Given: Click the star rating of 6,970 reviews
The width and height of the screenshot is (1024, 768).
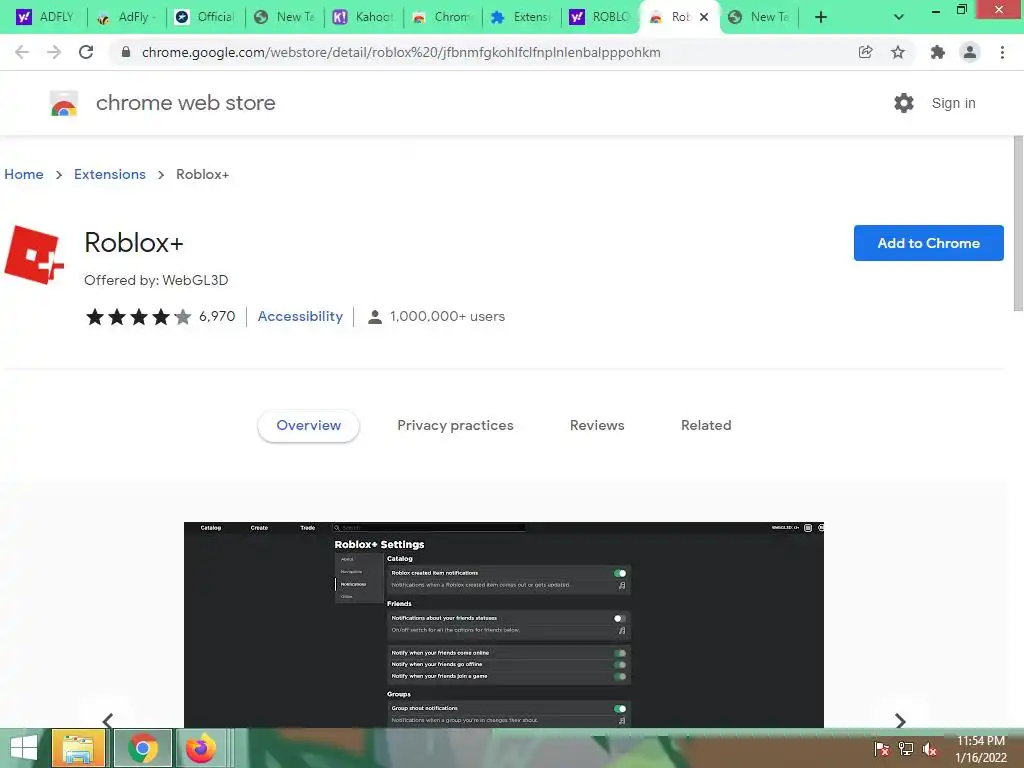Looking at the screenshot, I should click(160, 317).
